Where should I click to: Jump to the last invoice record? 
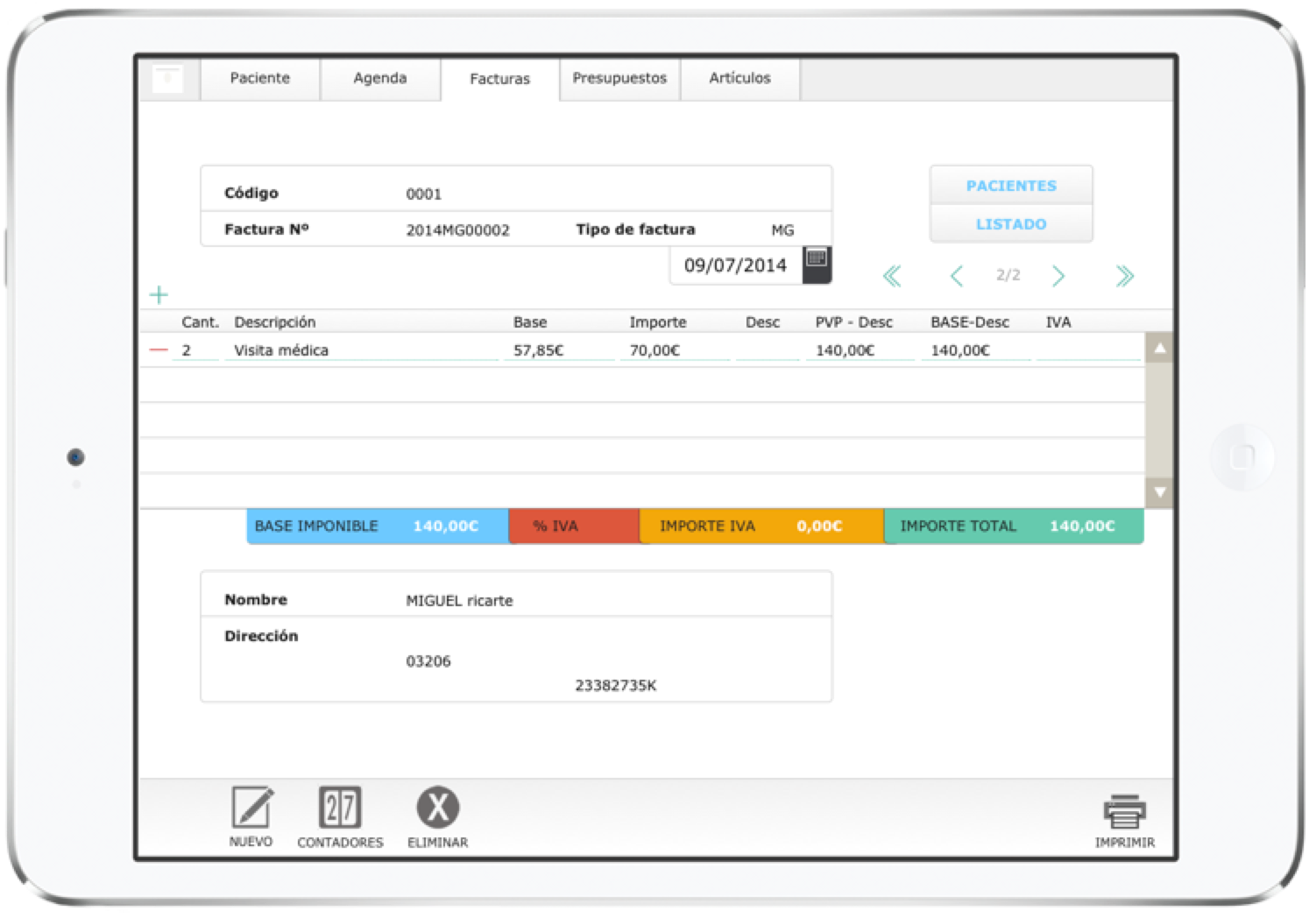(1125, 277)
